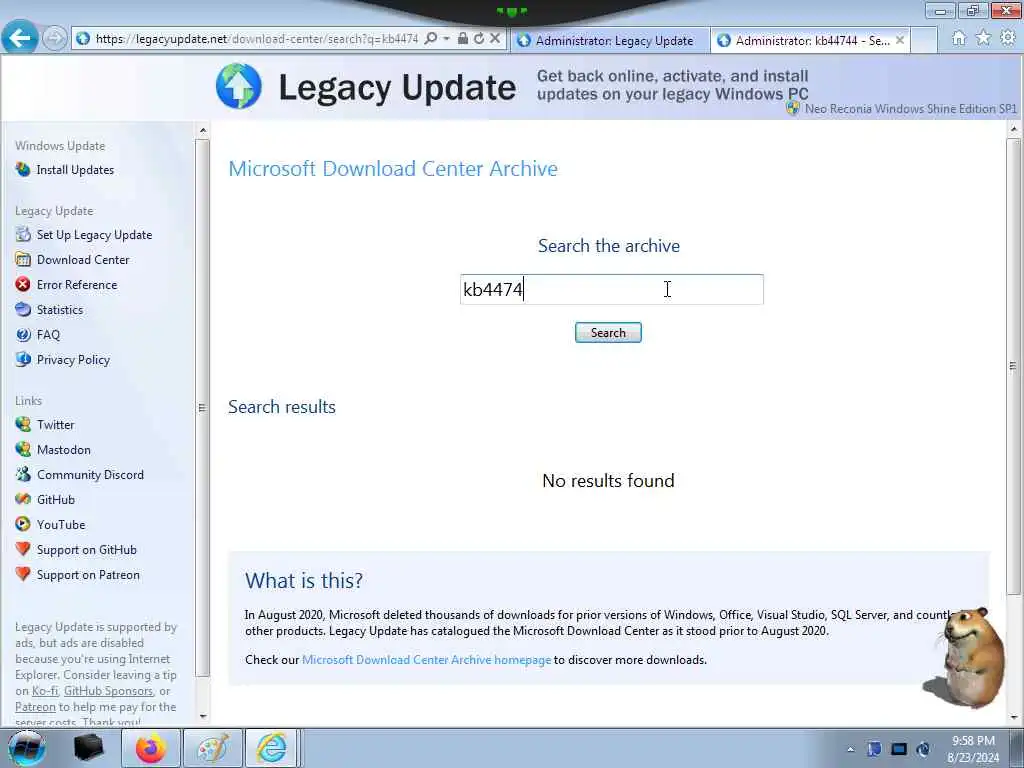
Task: Close the kb44744 search tab
Action: pyautogui.click(x=900, y=40)
